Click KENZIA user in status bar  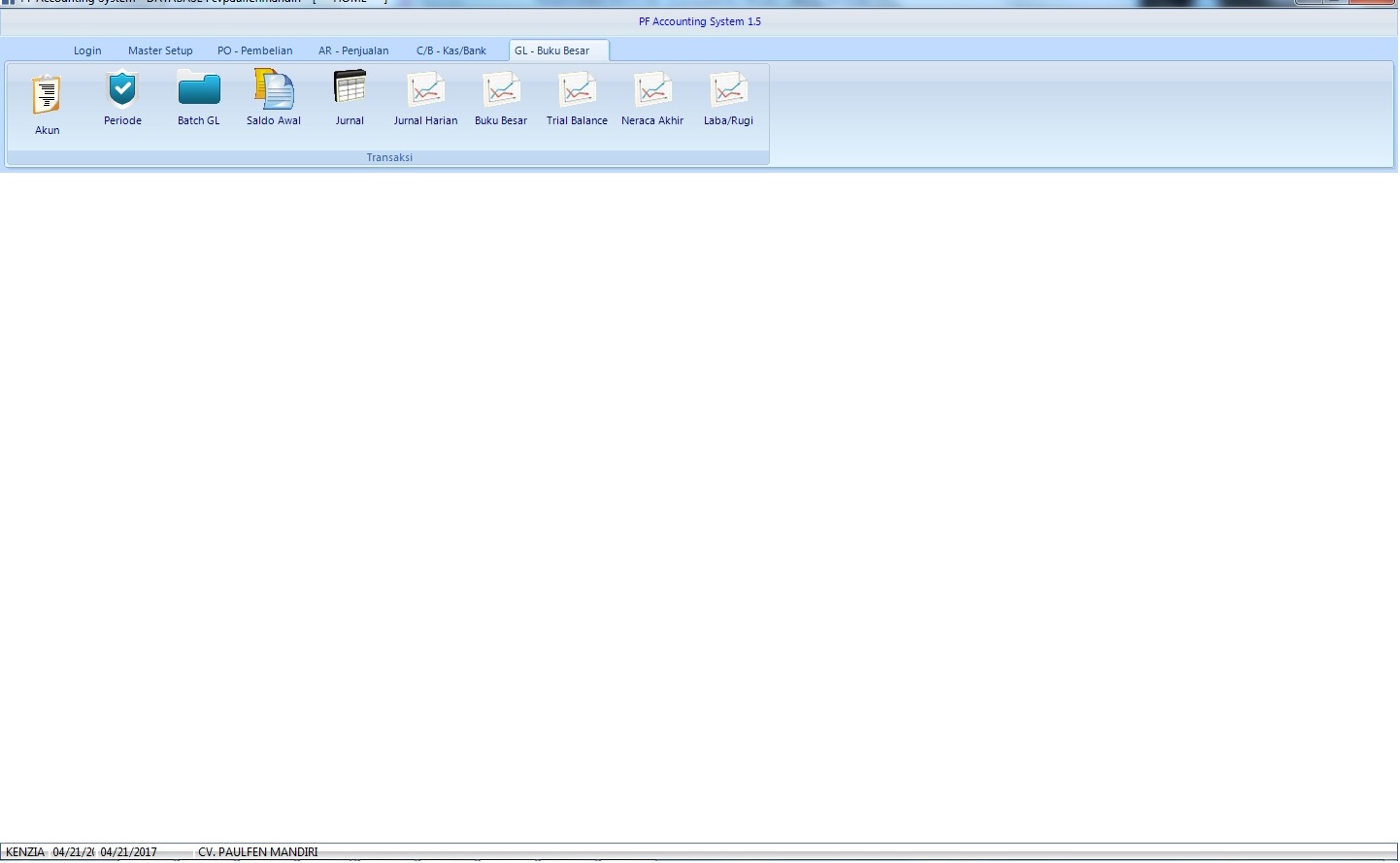pyautogui.click(x=25, y=852)
